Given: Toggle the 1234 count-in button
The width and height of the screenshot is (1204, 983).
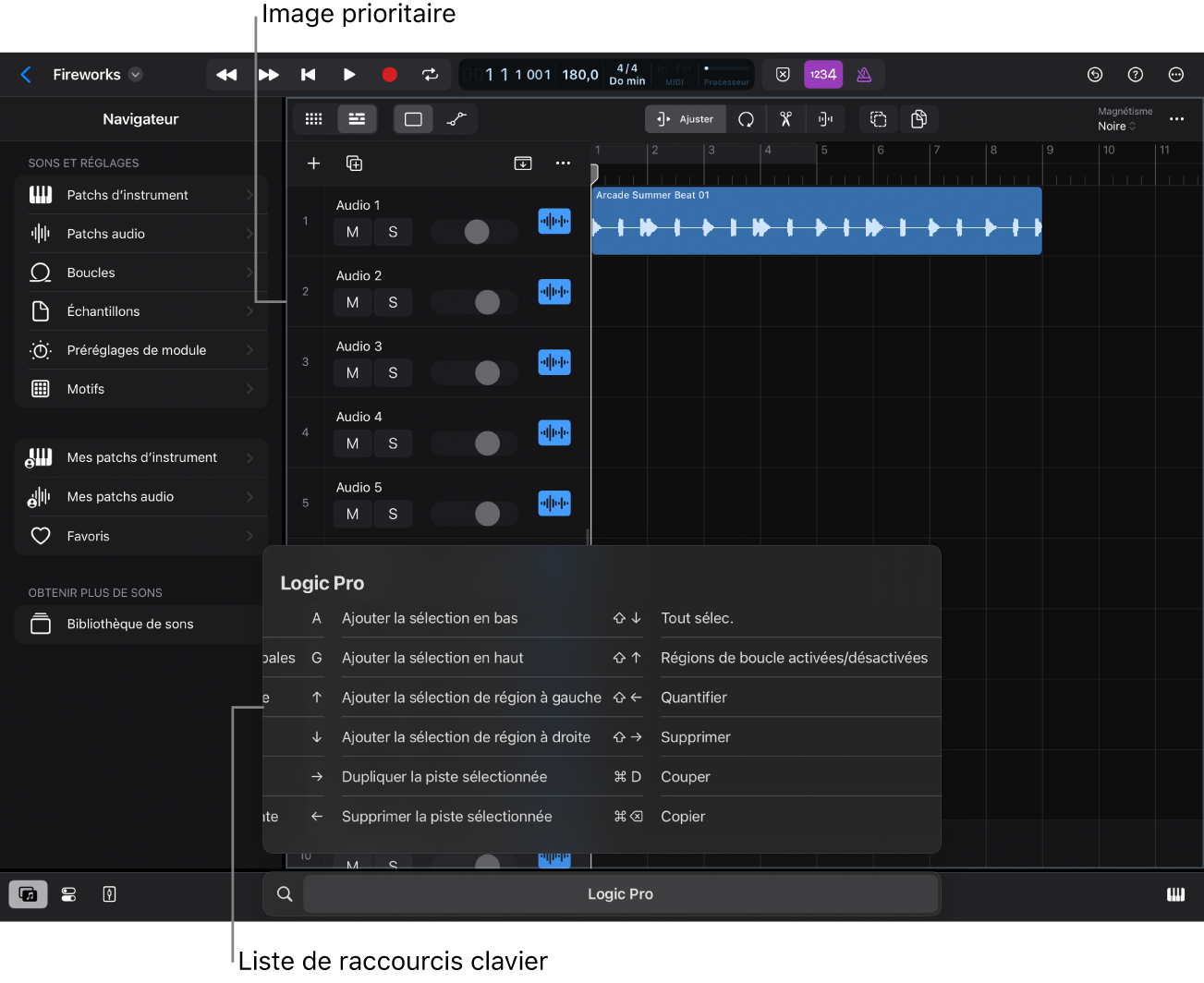Looking at the screenshot, I should pos(823,75).
